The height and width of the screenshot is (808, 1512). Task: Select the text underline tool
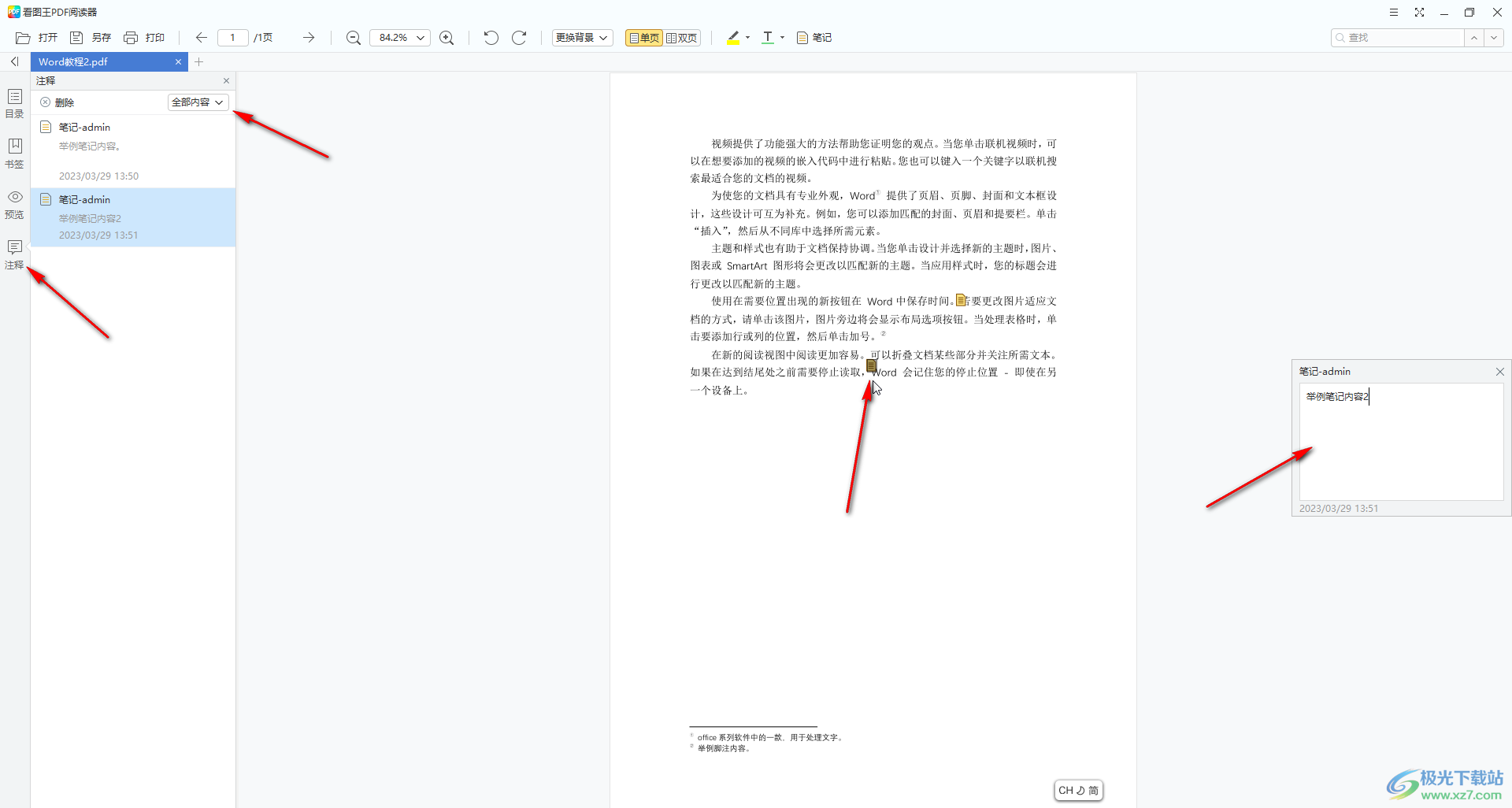[768, 38]
